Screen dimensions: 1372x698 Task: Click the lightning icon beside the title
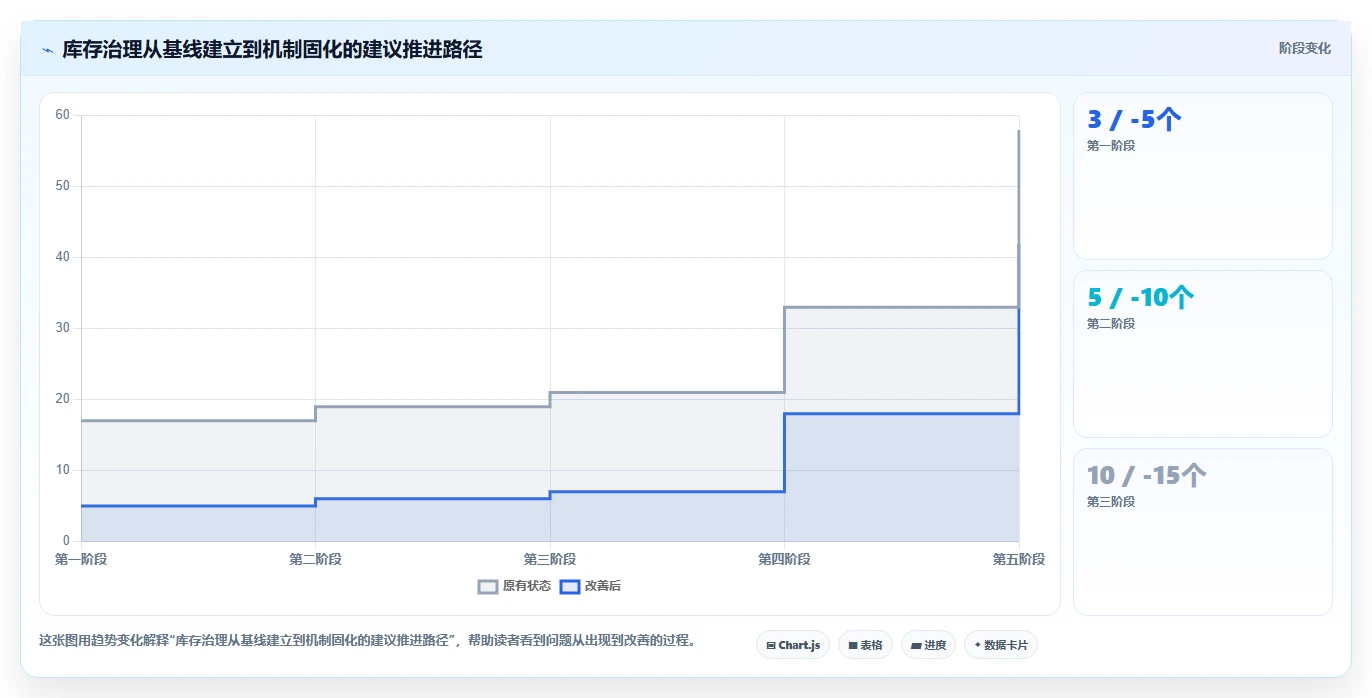tap(47, 49)
